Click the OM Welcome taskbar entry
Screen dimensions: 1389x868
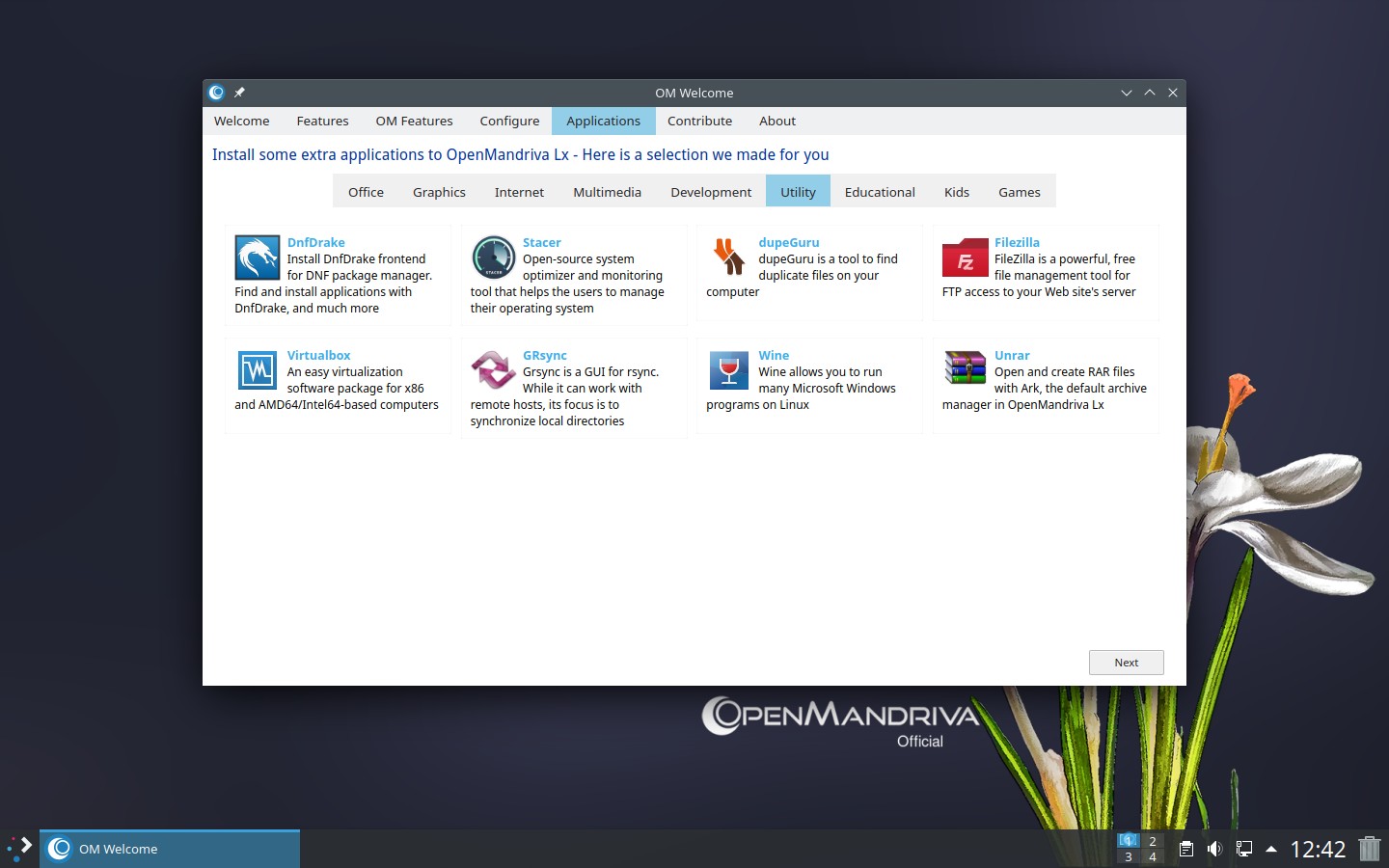click(x=170, y=849)
